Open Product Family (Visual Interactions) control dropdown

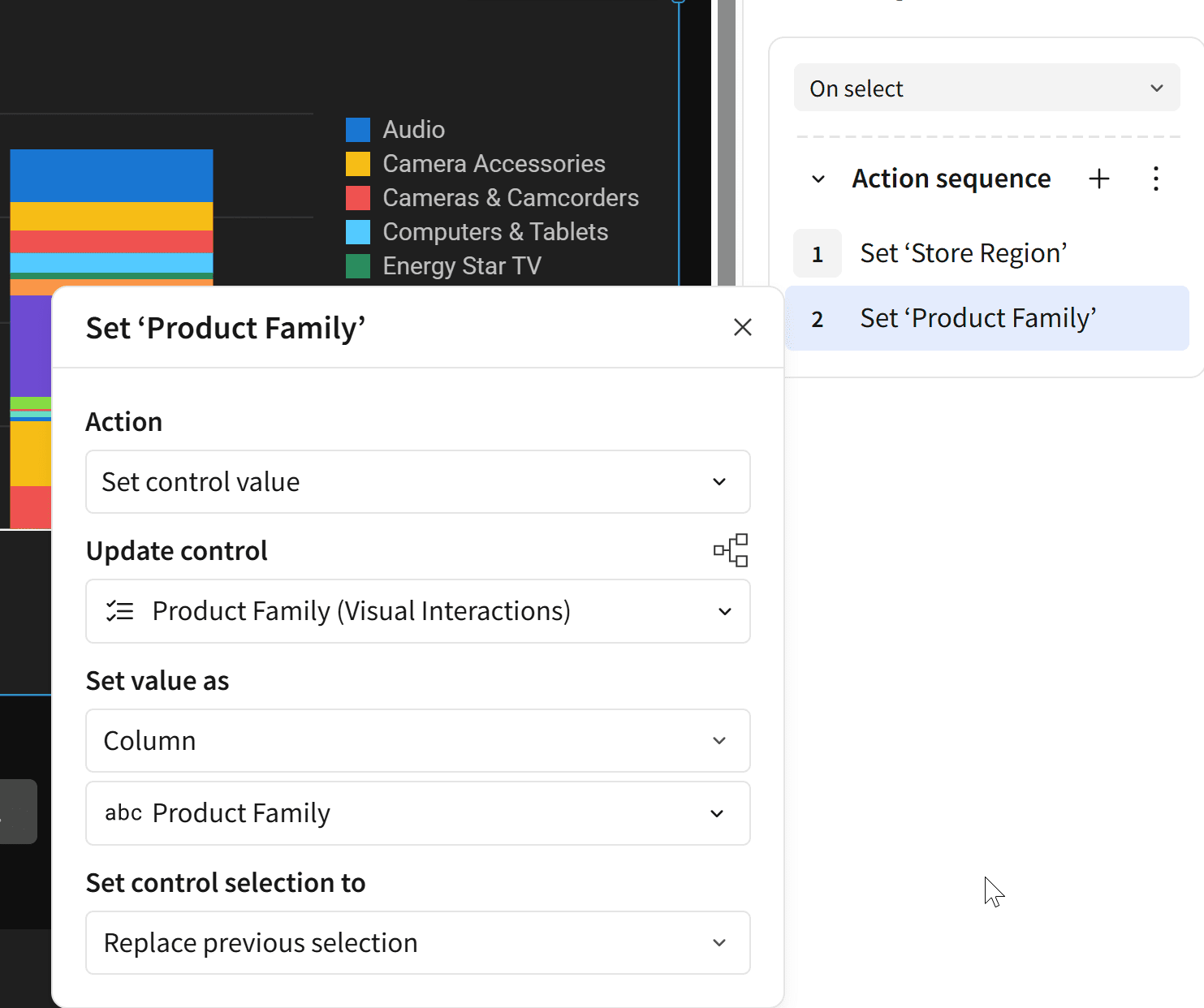tap(417, 611)
